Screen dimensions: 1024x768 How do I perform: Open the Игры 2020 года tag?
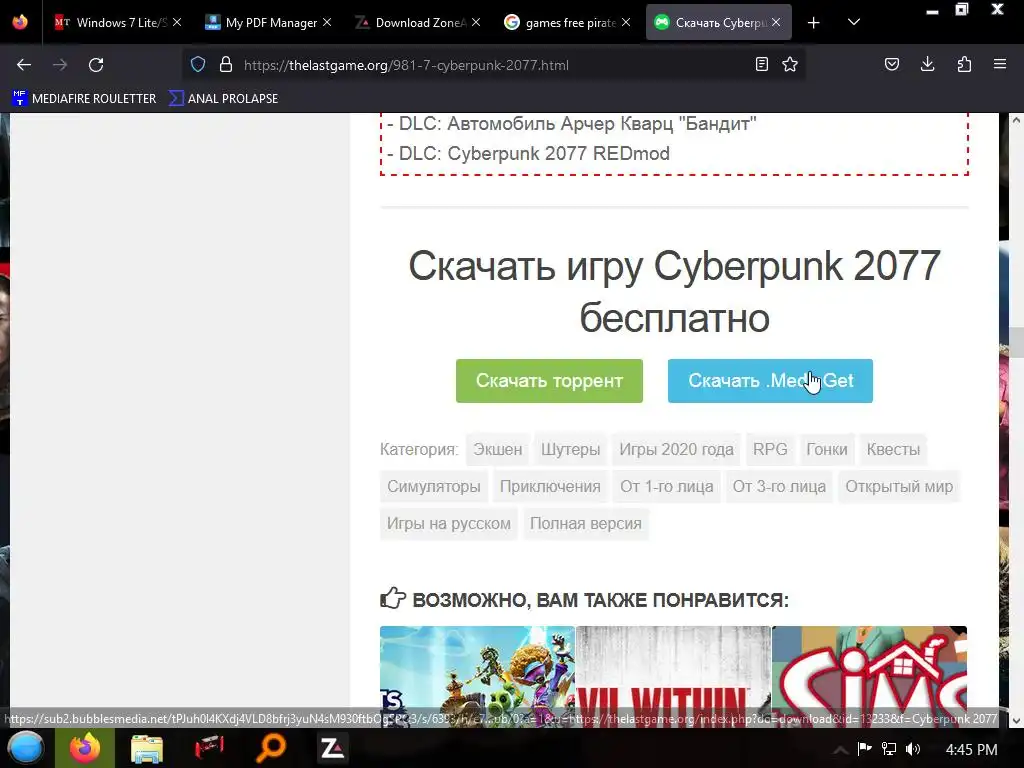click(x=676, y=449)
